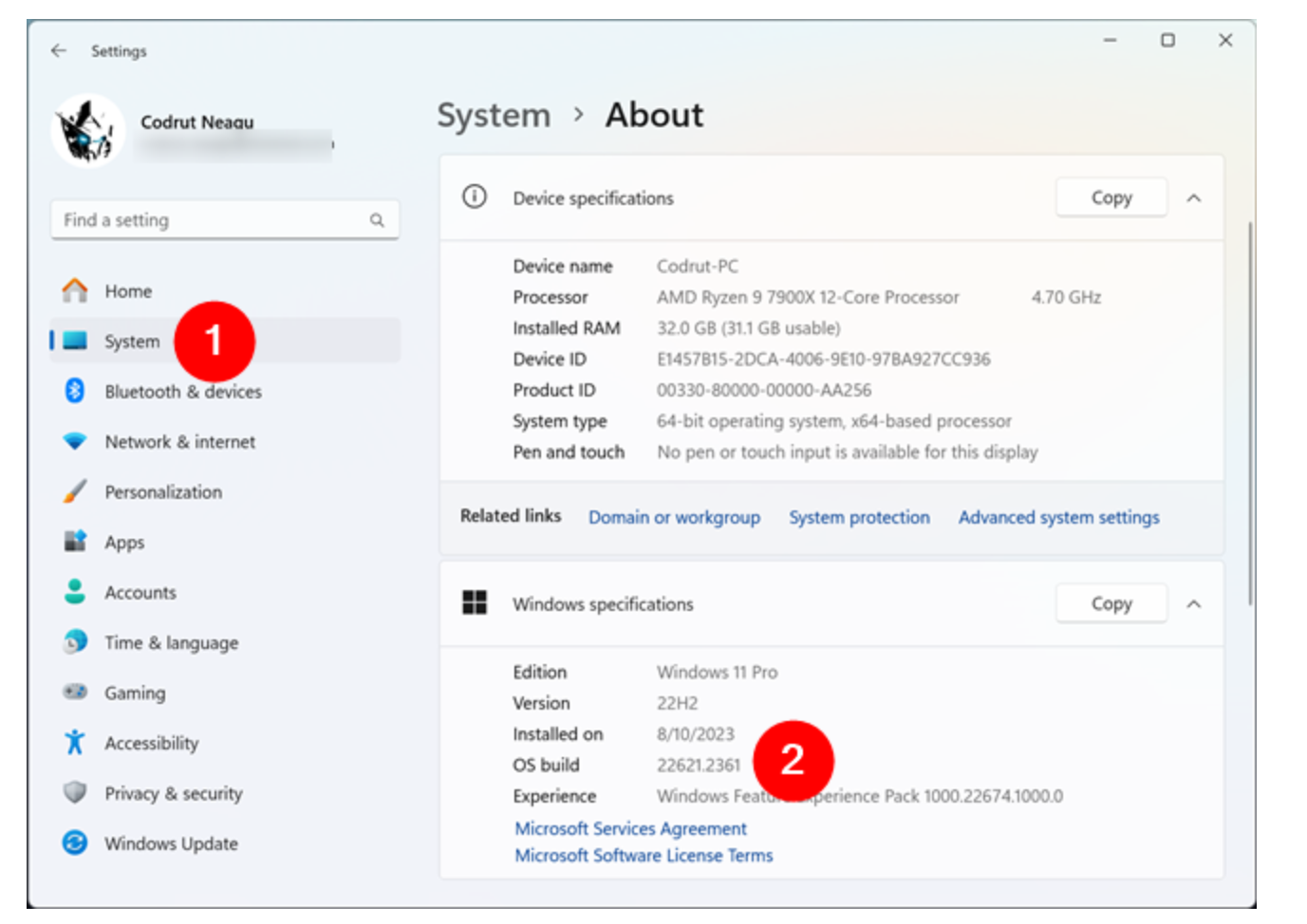Collapse the Device specifications section chevron
The image size is (1307, 924).
click(x=1194, y=197)
